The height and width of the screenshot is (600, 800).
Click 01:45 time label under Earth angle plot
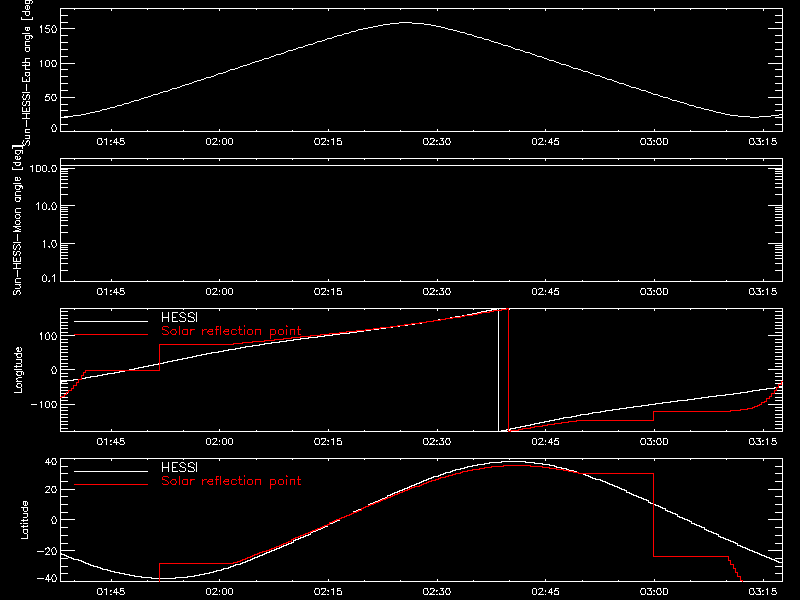pos(111,141)
